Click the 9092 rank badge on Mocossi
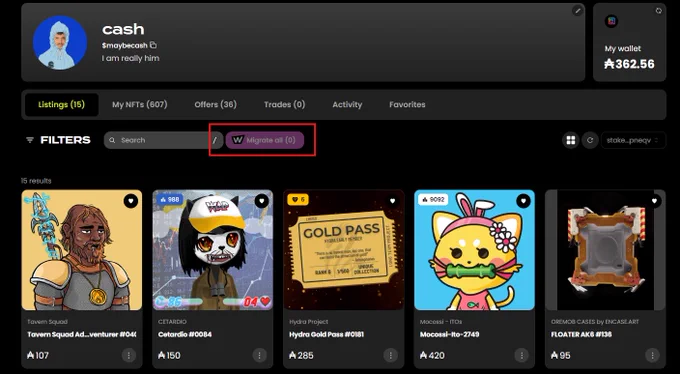Screen dimensions: 680x374 433,200
